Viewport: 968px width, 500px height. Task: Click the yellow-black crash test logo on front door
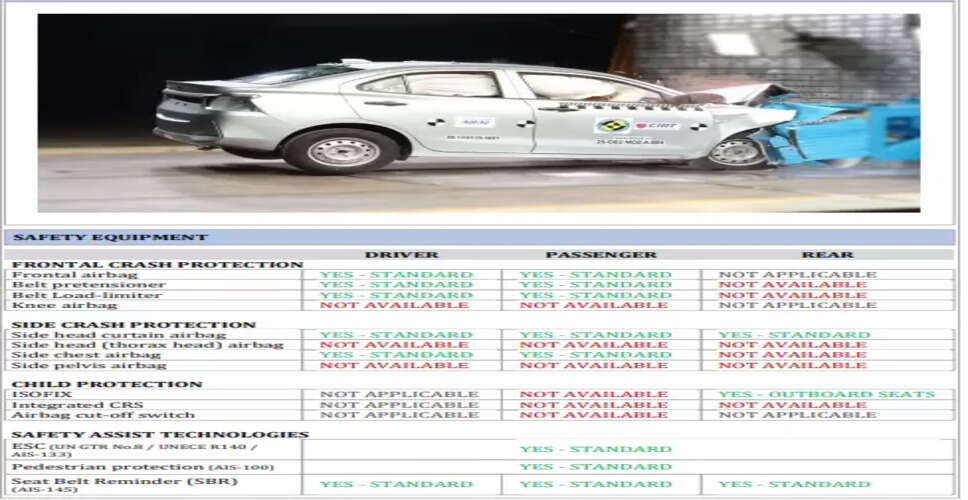click(x=611, y=125)
